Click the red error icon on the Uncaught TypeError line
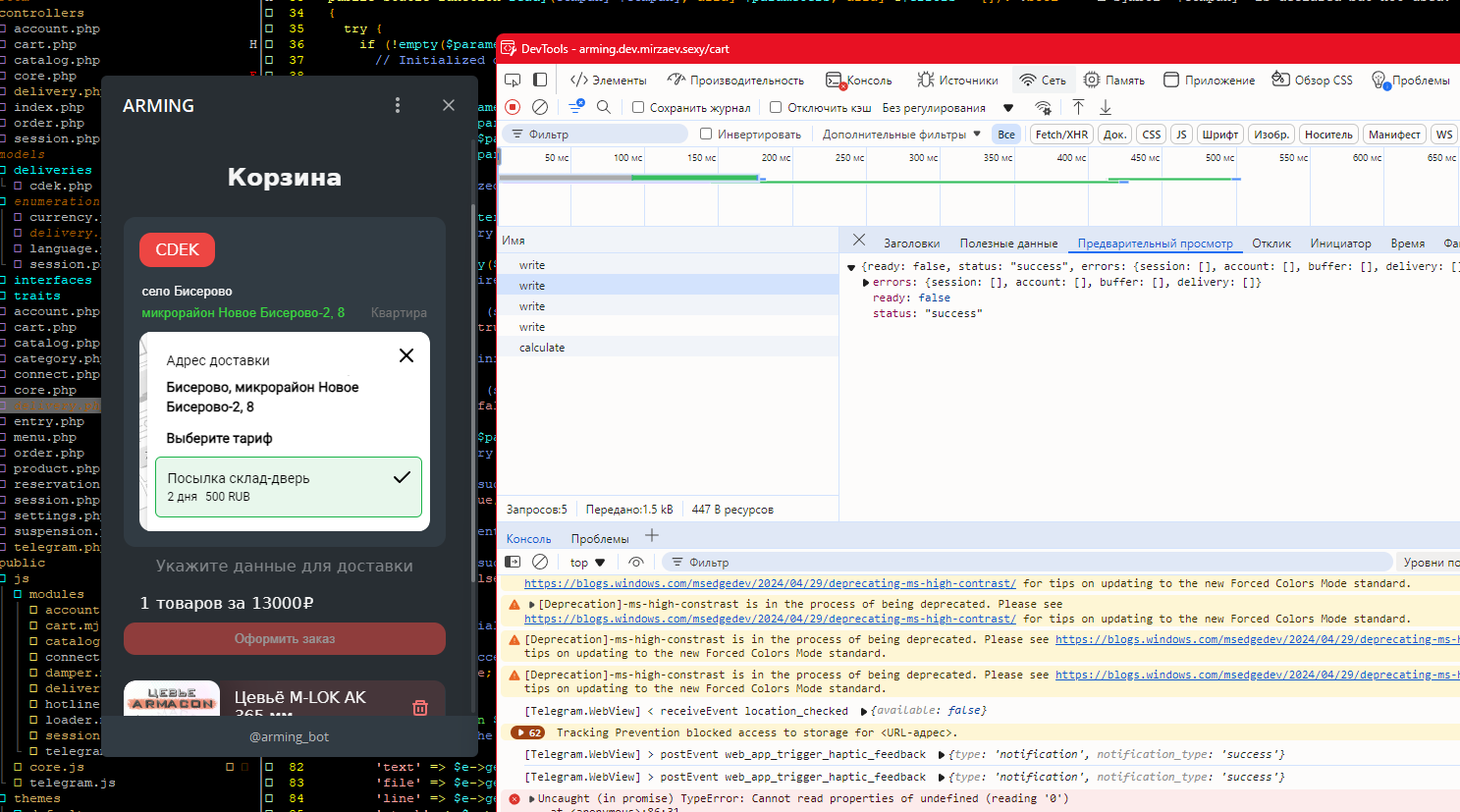 [514, 798]
